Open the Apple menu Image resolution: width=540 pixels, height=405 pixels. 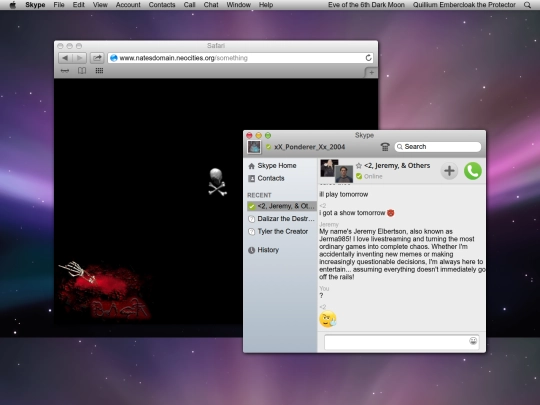(13, 5)
